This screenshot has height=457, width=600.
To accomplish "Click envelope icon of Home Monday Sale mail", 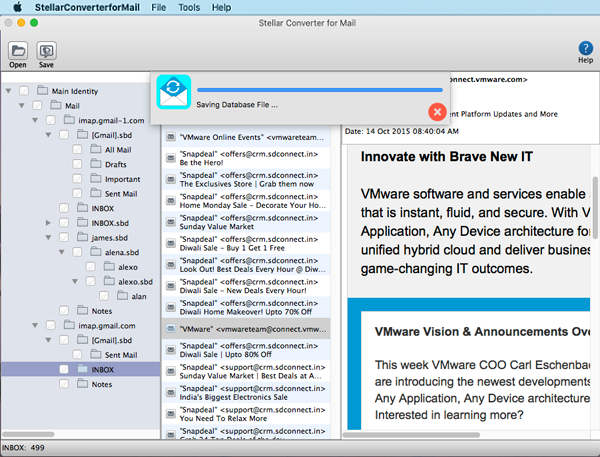I will (171, 201).
